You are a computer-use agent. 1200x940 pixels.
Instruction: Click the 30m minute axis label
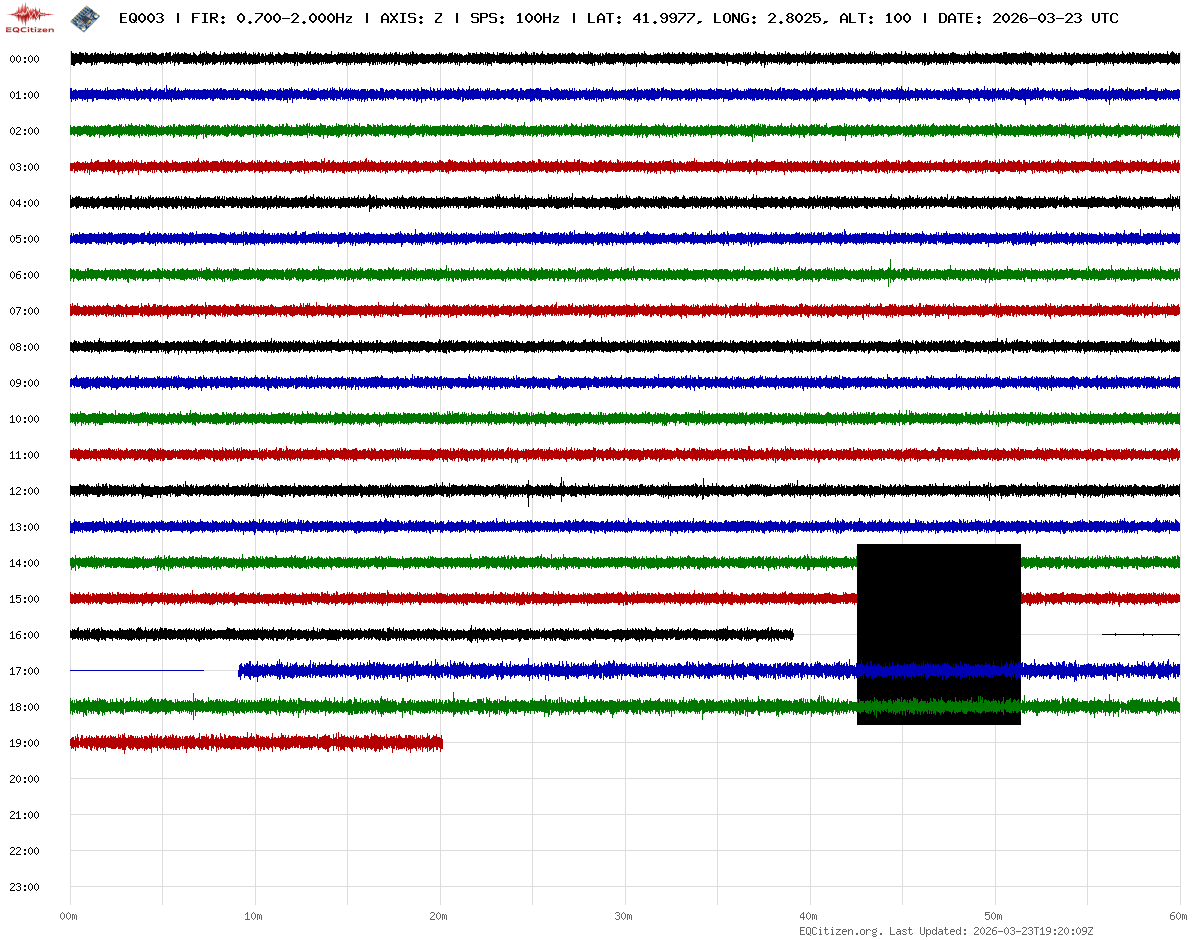click(623, 916)
